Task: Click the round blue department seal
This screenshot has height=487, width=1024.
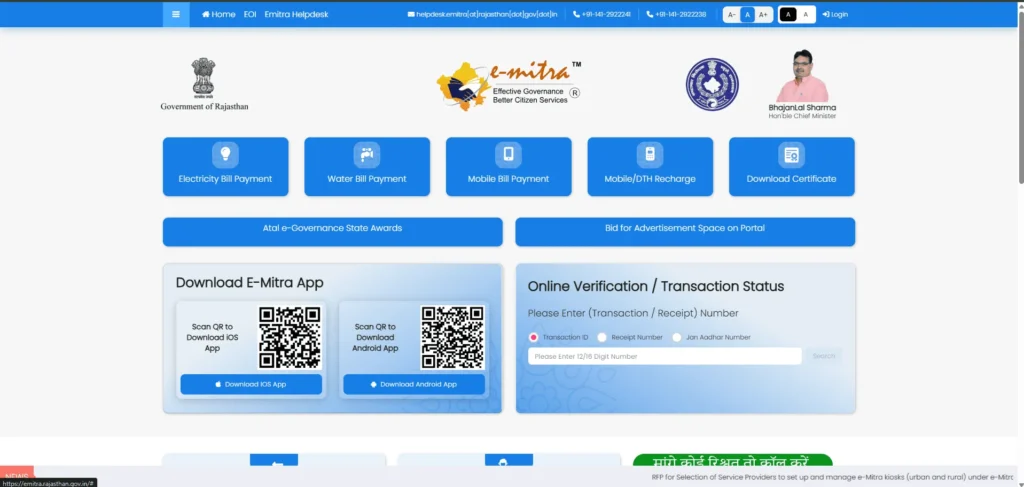Action: click(712, 84)
